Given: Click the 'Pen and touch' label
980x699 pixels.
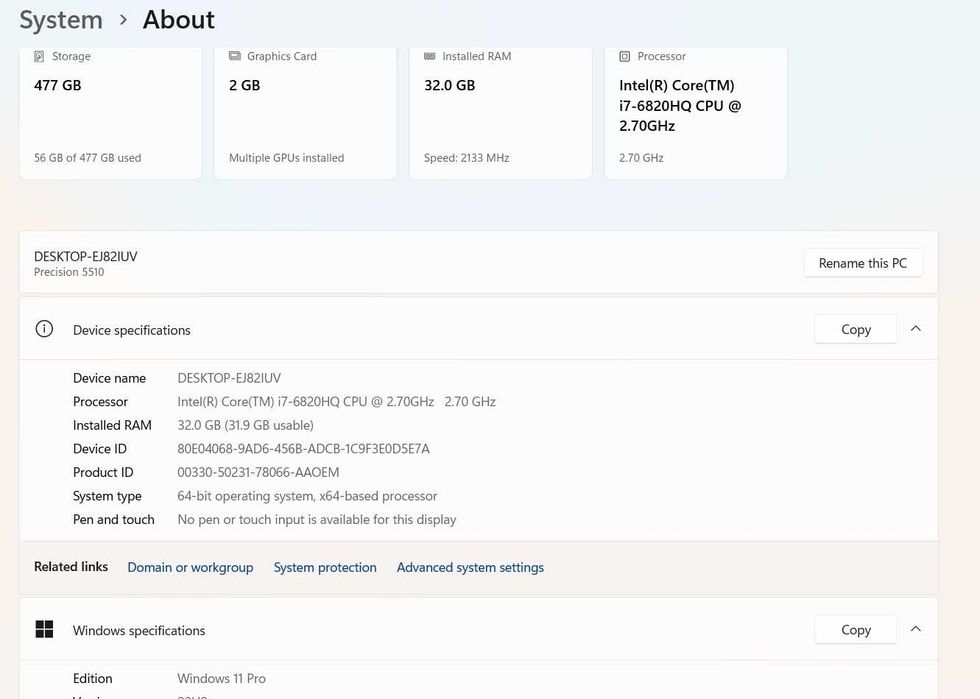Looking at the screenshot, I should [x=113, y=520].
